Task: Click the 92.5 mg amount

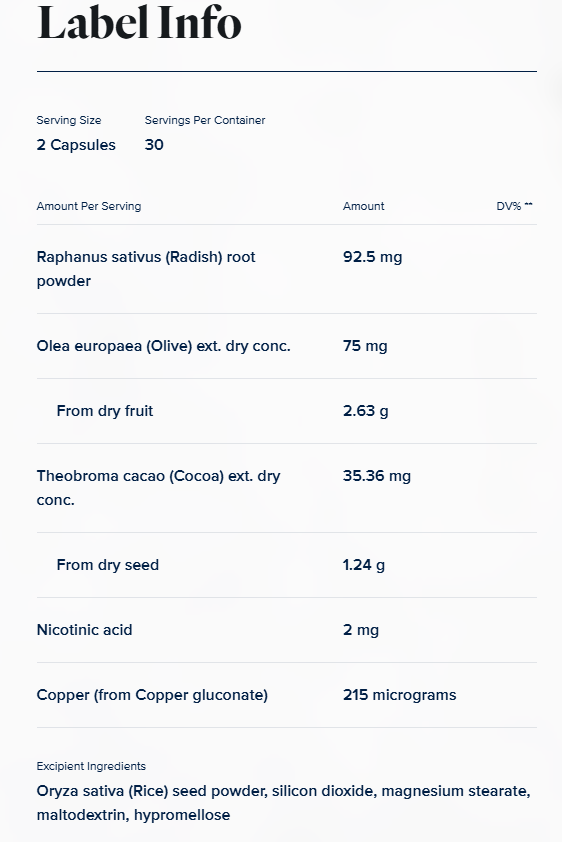Action: (373, 257)
